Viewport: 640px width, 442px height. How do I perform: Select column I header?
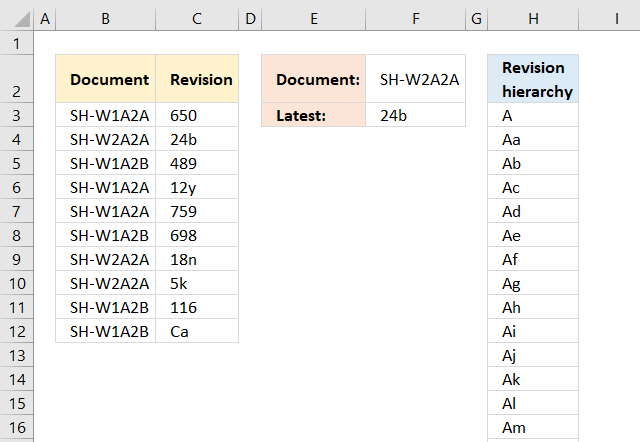pyautogui.click(x=609, y=19)
